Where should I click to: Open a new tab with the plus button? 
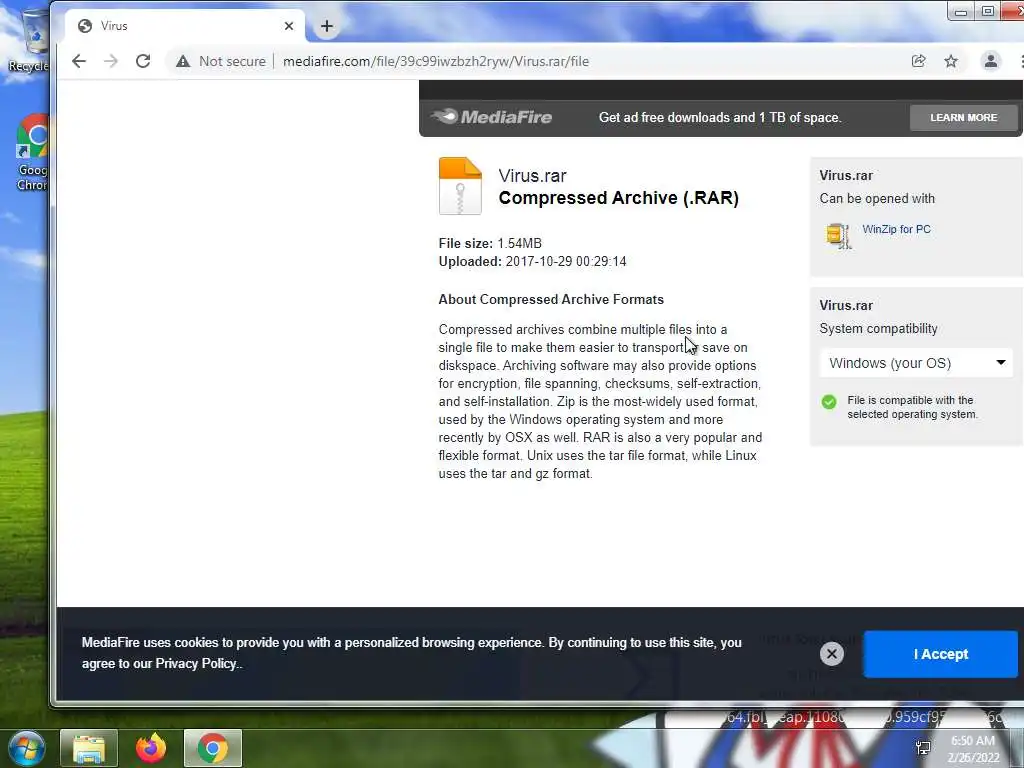[x=327, y=26]
